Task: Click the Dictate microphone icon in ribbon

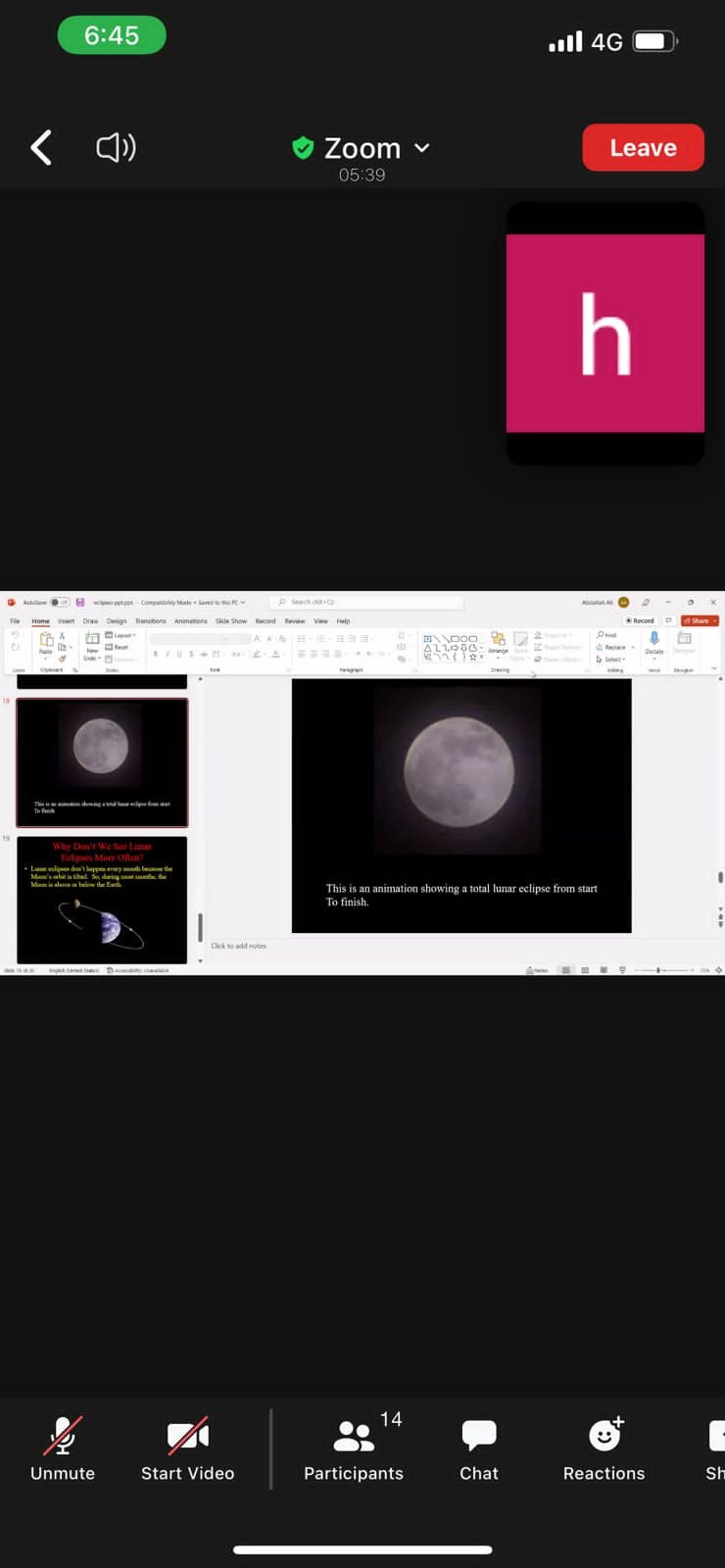Action: 654,641
